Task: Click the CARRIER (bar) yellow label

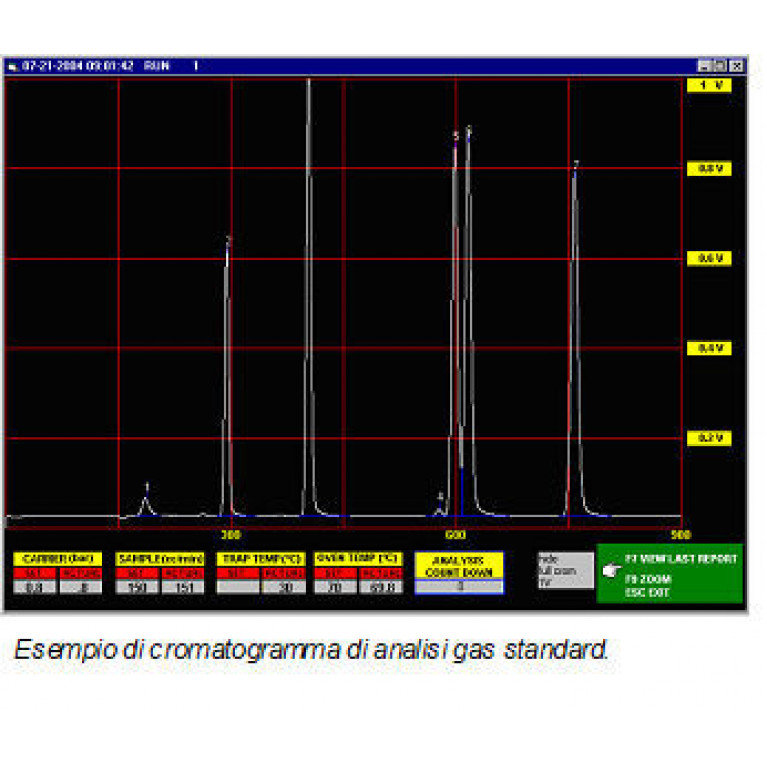Action: [x=58, y=559]
